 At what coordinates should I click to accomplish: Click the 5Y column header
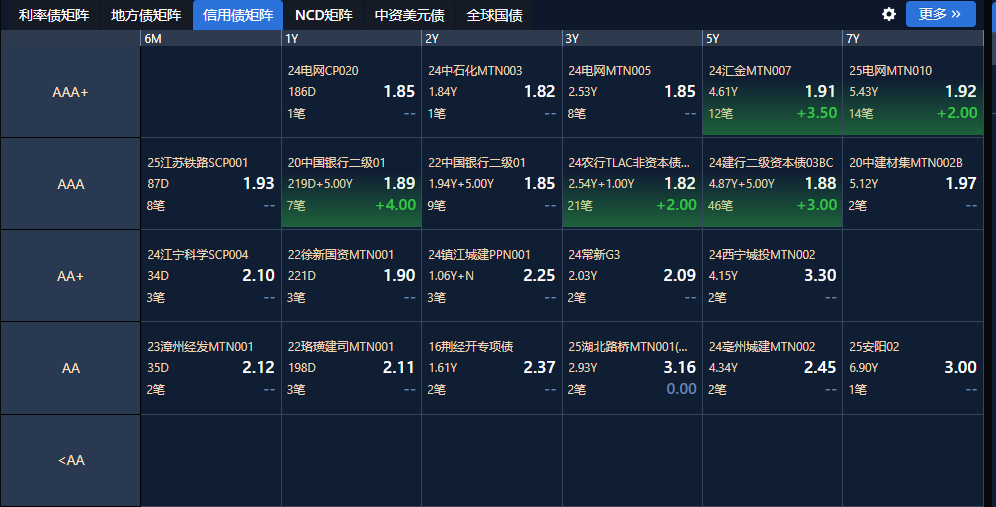pos(772,38)
